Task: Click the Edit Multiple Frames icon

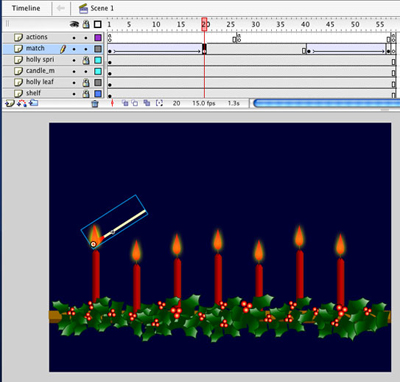Action: [x=147, y=103]
